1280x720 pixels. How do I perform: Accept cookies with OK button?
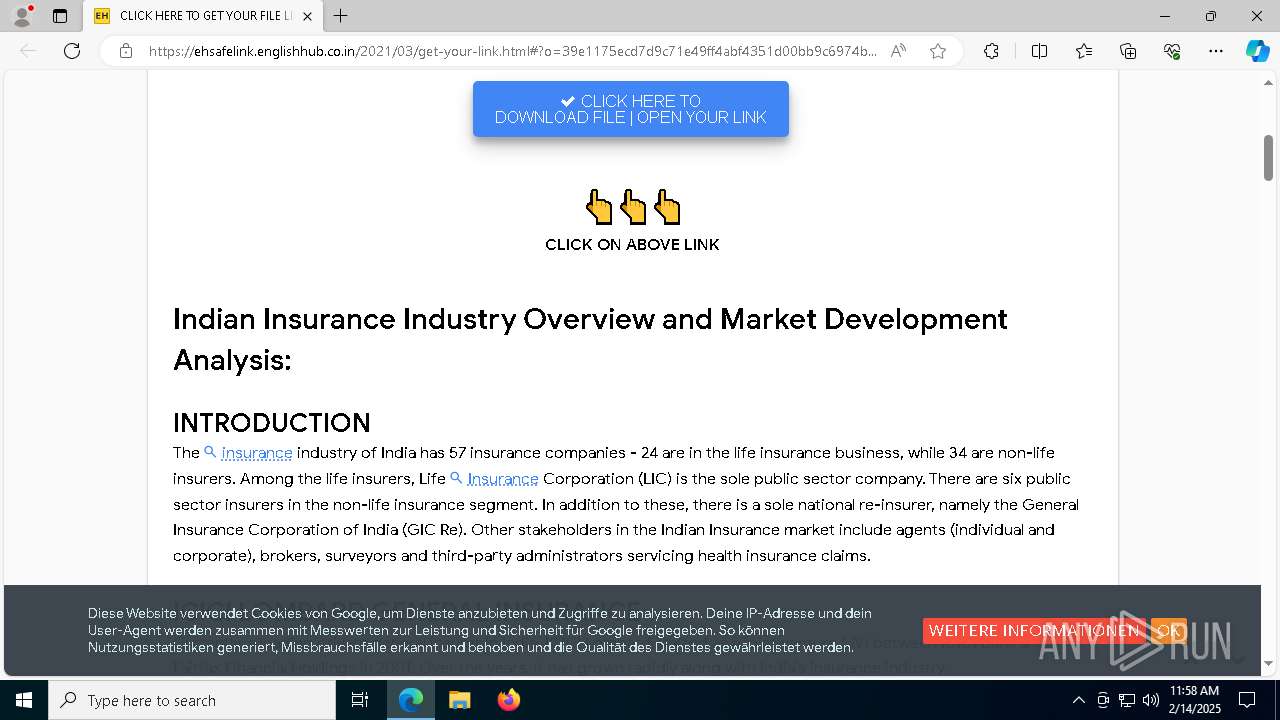(x=1168, y=631)
